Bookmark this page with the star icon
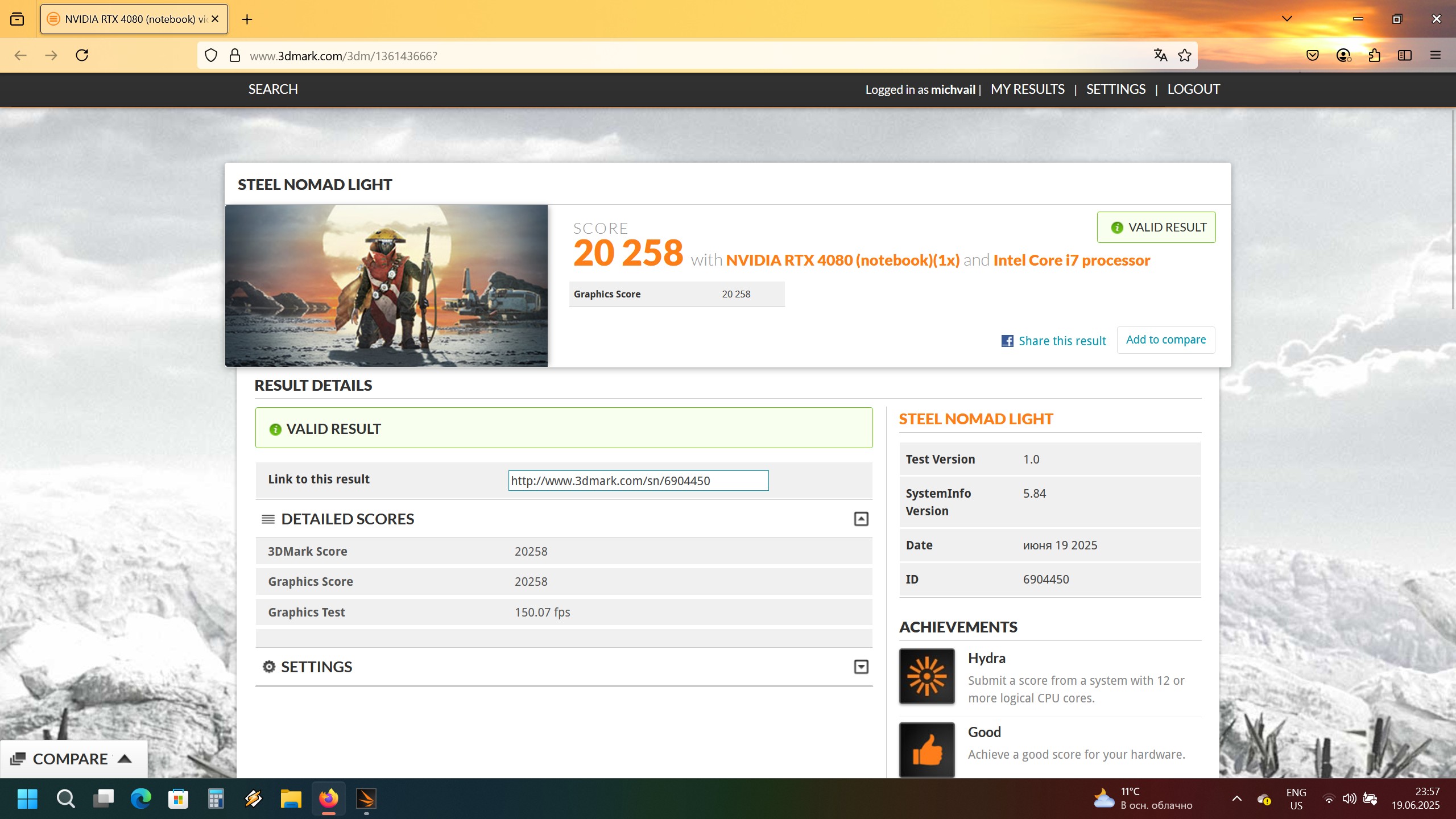Viewport: 1456px width, 819px height. click(x=1185, y=55)
